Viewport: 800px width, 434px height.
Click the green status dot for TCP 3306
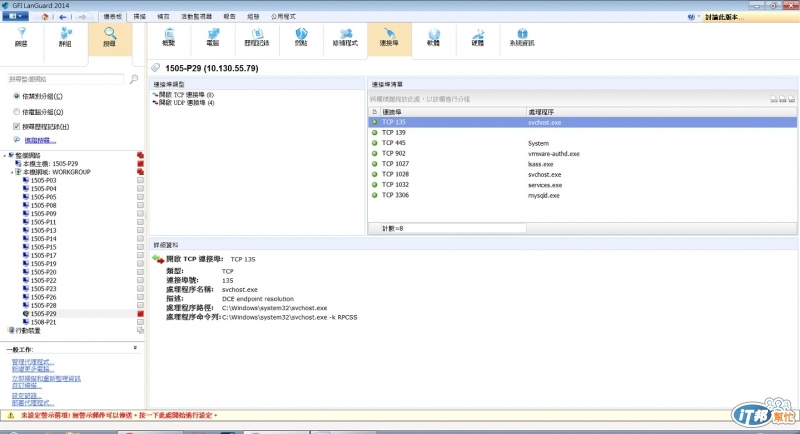click(x=374, y=195)
